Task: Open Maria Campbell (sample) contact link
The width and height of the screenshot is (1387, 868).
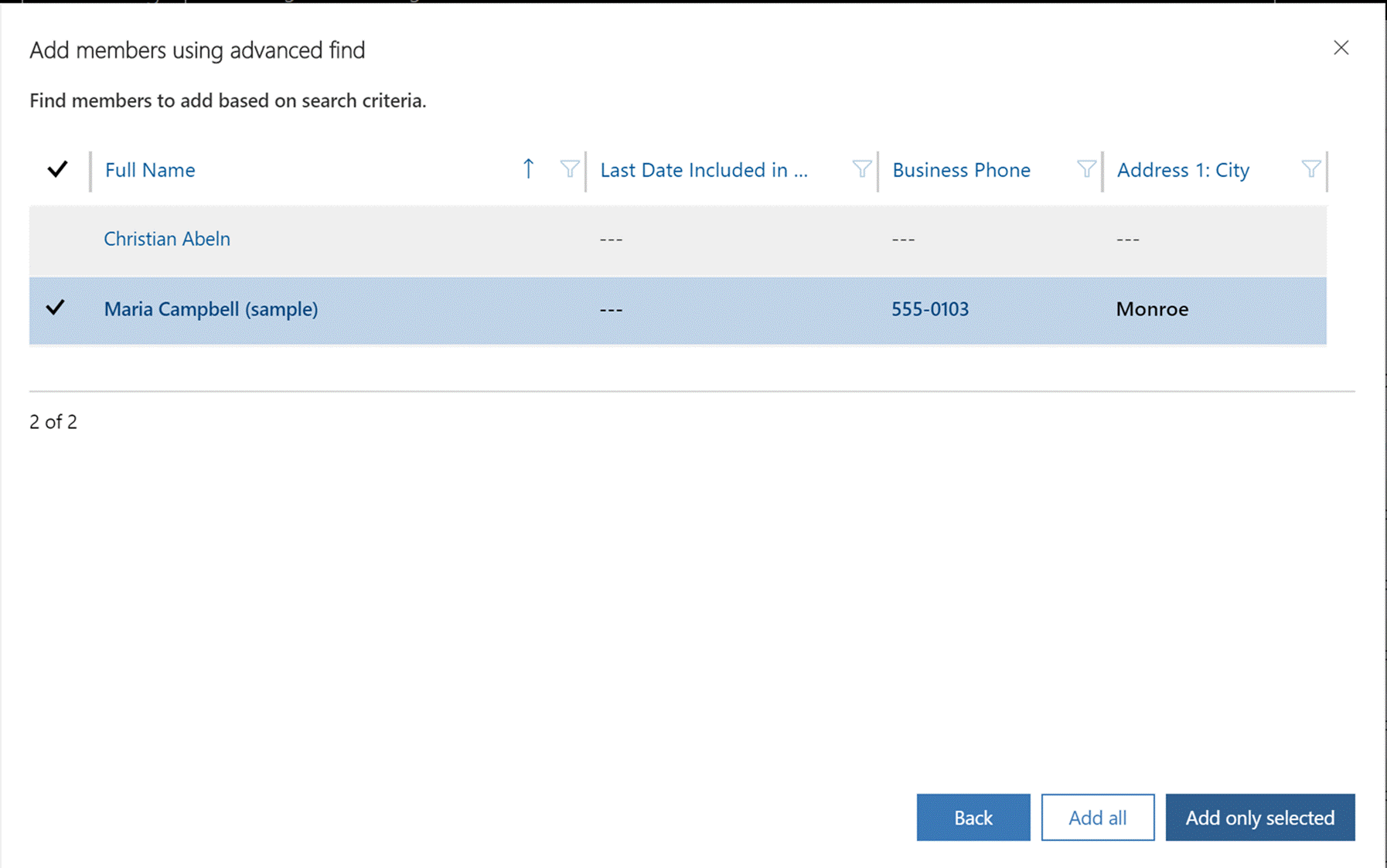Action: coord(211,309)
